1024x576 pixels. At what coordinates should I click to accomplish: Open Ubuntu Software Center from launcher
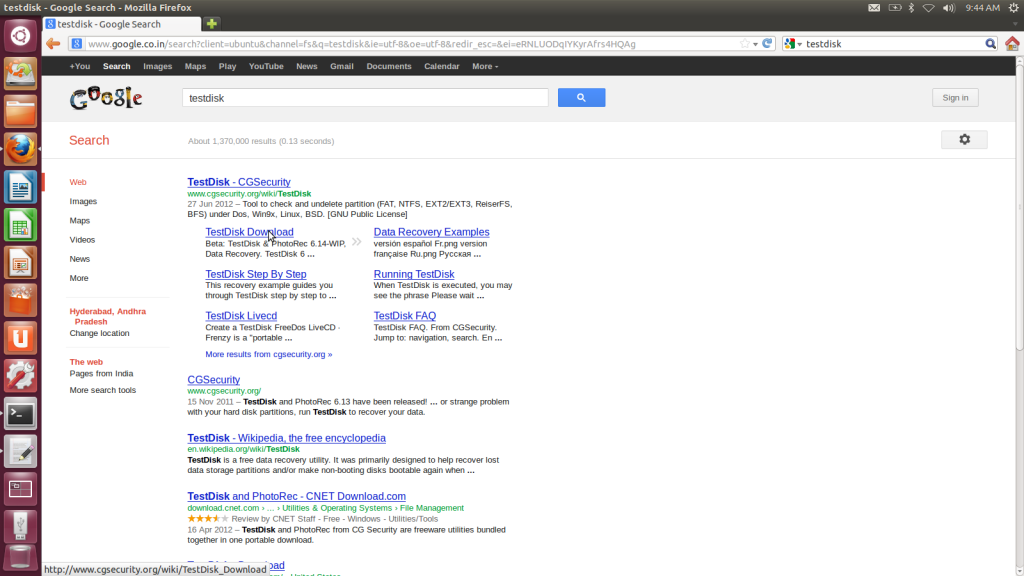point(20,301)
